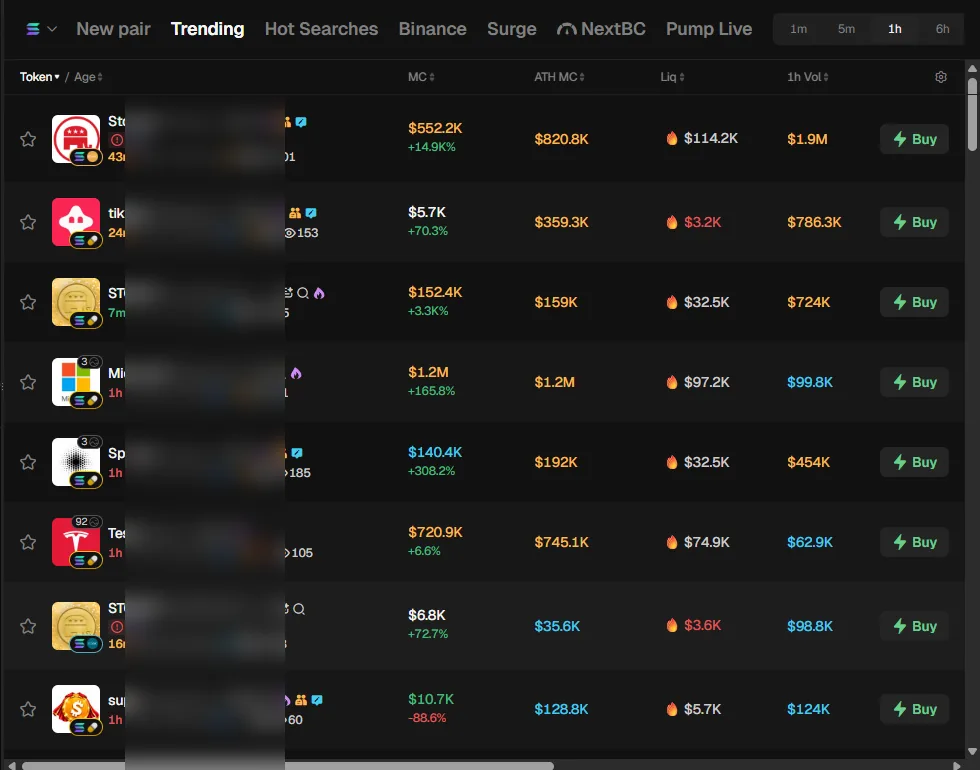Star the Microsoft logo token row
This screenshot has width=980, height=770.
[x=28, y=382]
